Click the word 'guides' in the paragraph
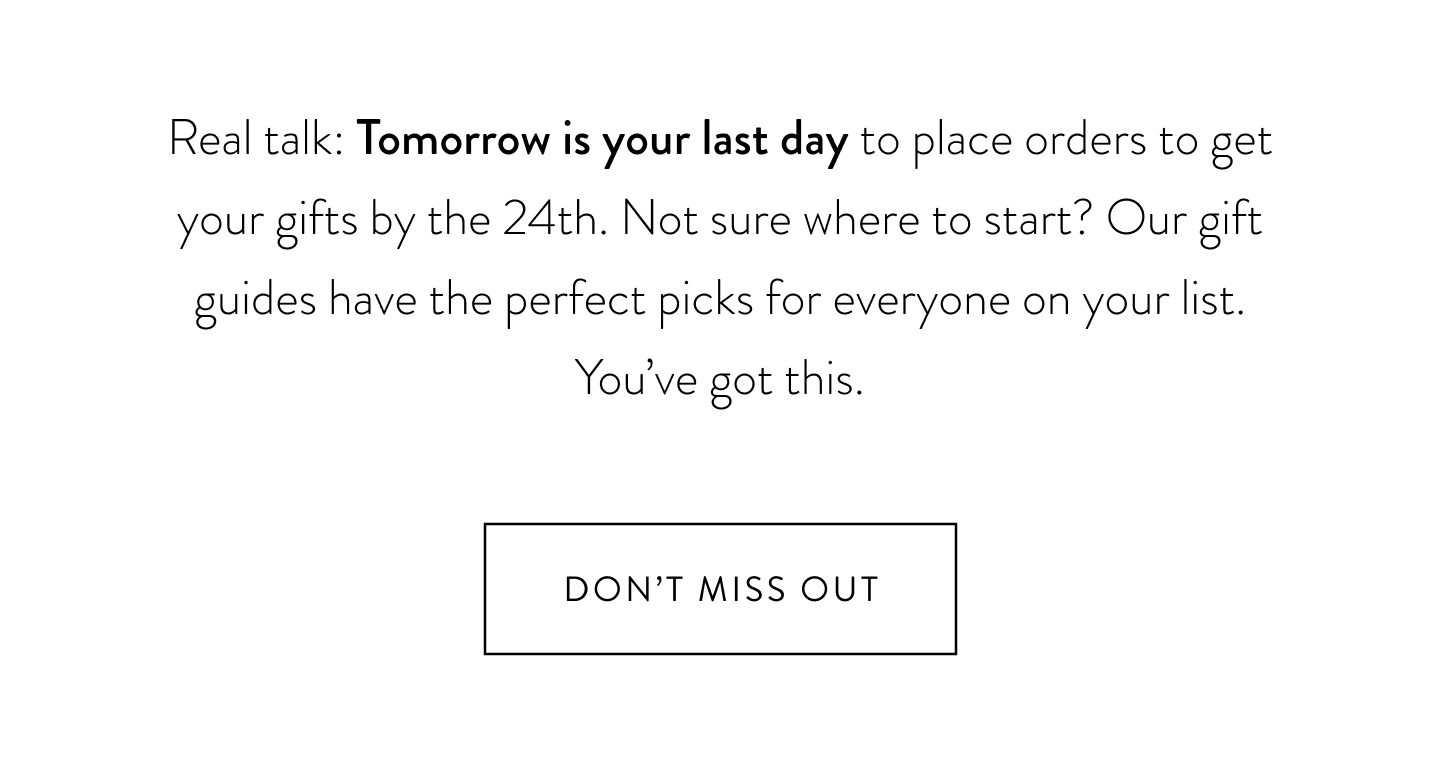Image resolution: width=1440 pixels, height=784 pixels. (x=255, y=301)
